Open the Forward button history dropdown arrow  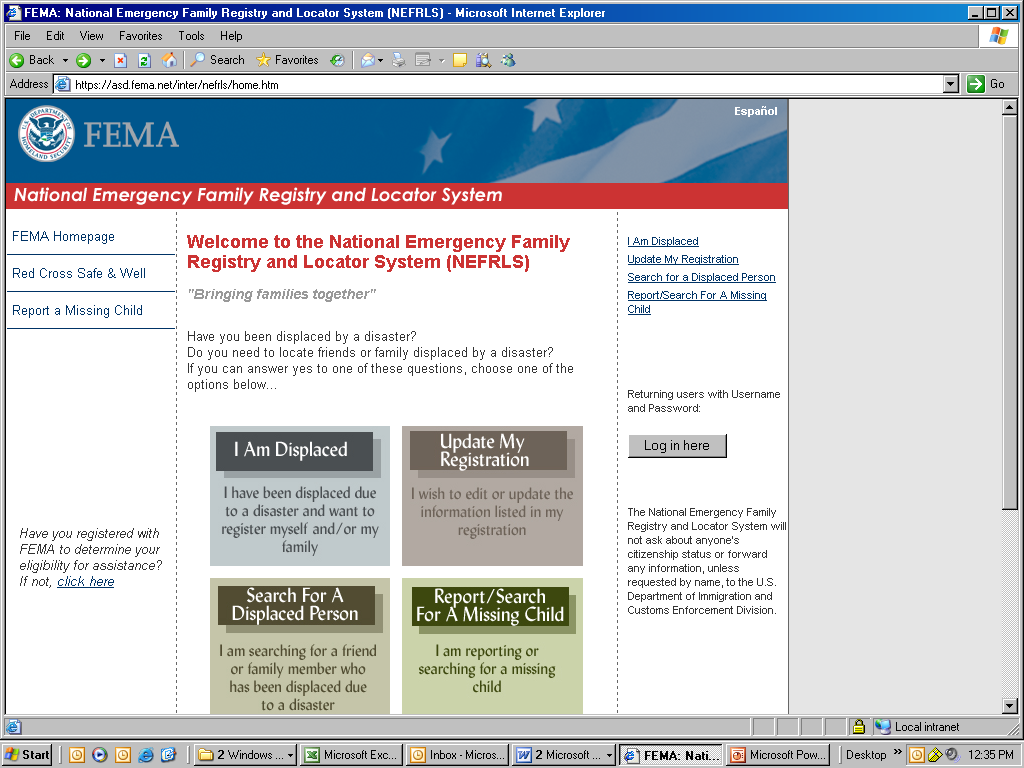[102, 60]
